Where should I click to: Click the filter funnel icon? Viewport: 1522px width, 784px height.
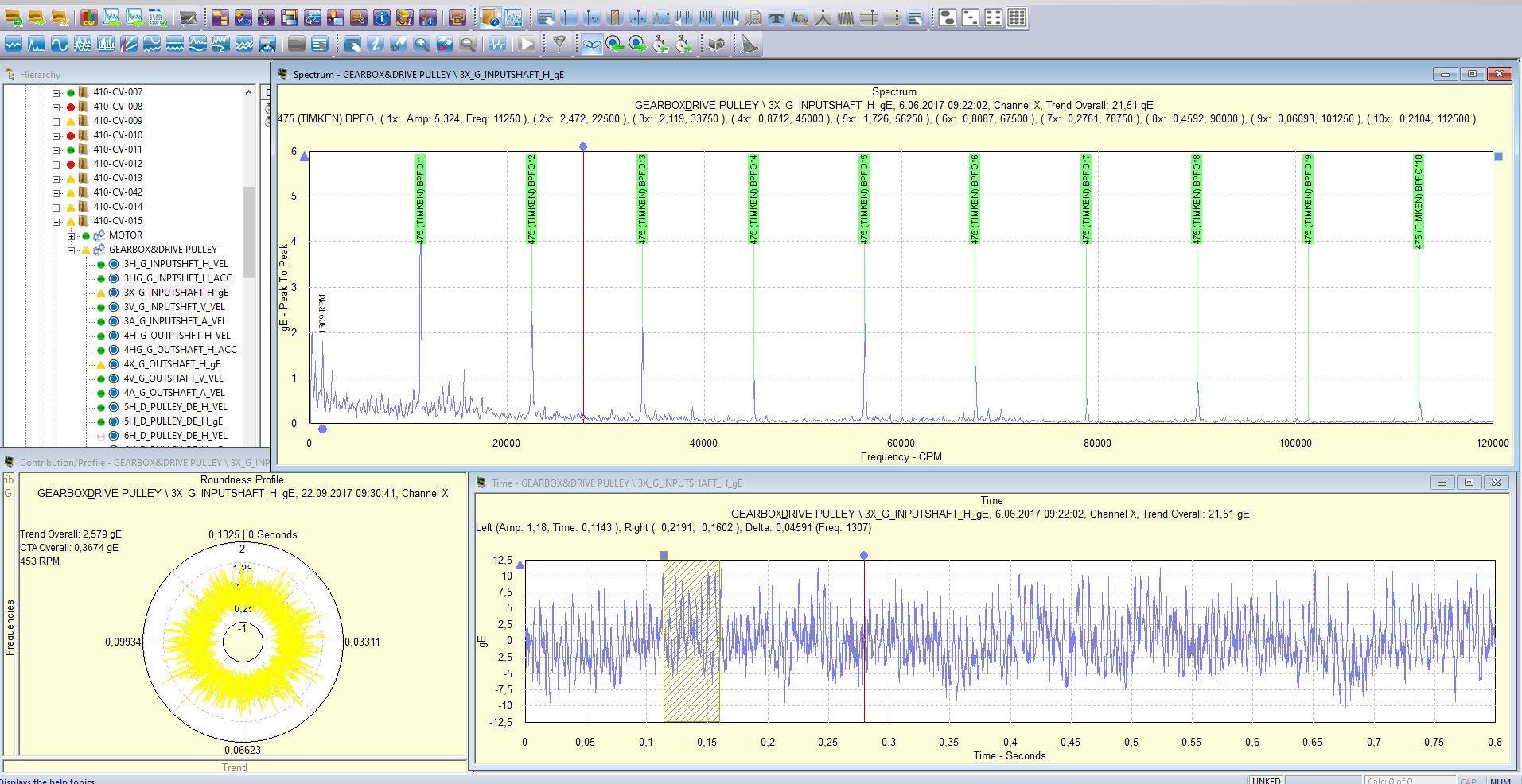pos(559,44)
